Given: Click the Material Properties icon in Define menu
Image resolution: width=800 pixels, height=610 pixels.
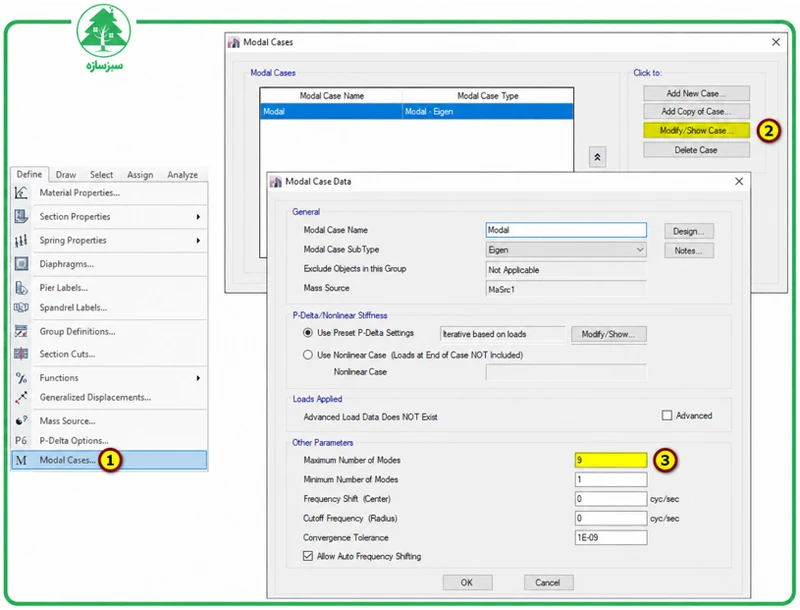Looking at the screenshot, I should (21, 193).
